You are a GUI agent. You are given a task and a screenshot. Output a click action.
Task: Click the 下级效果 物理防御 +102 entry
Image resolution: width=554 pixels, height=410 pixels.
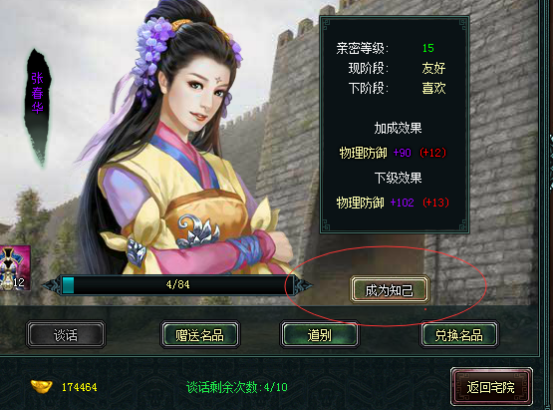(x=393, y=203)
